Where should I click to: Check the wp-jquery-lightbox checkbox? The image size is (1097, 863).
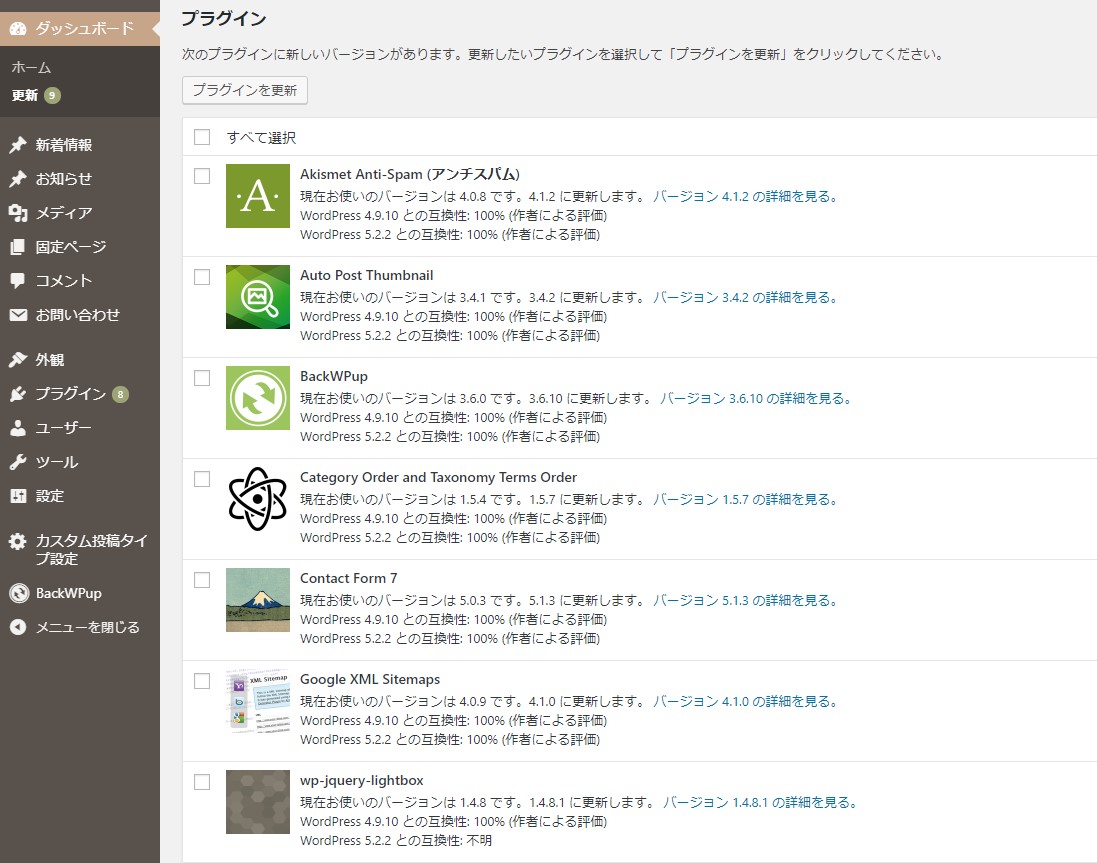pyautogui.click(x=202, y=782)
